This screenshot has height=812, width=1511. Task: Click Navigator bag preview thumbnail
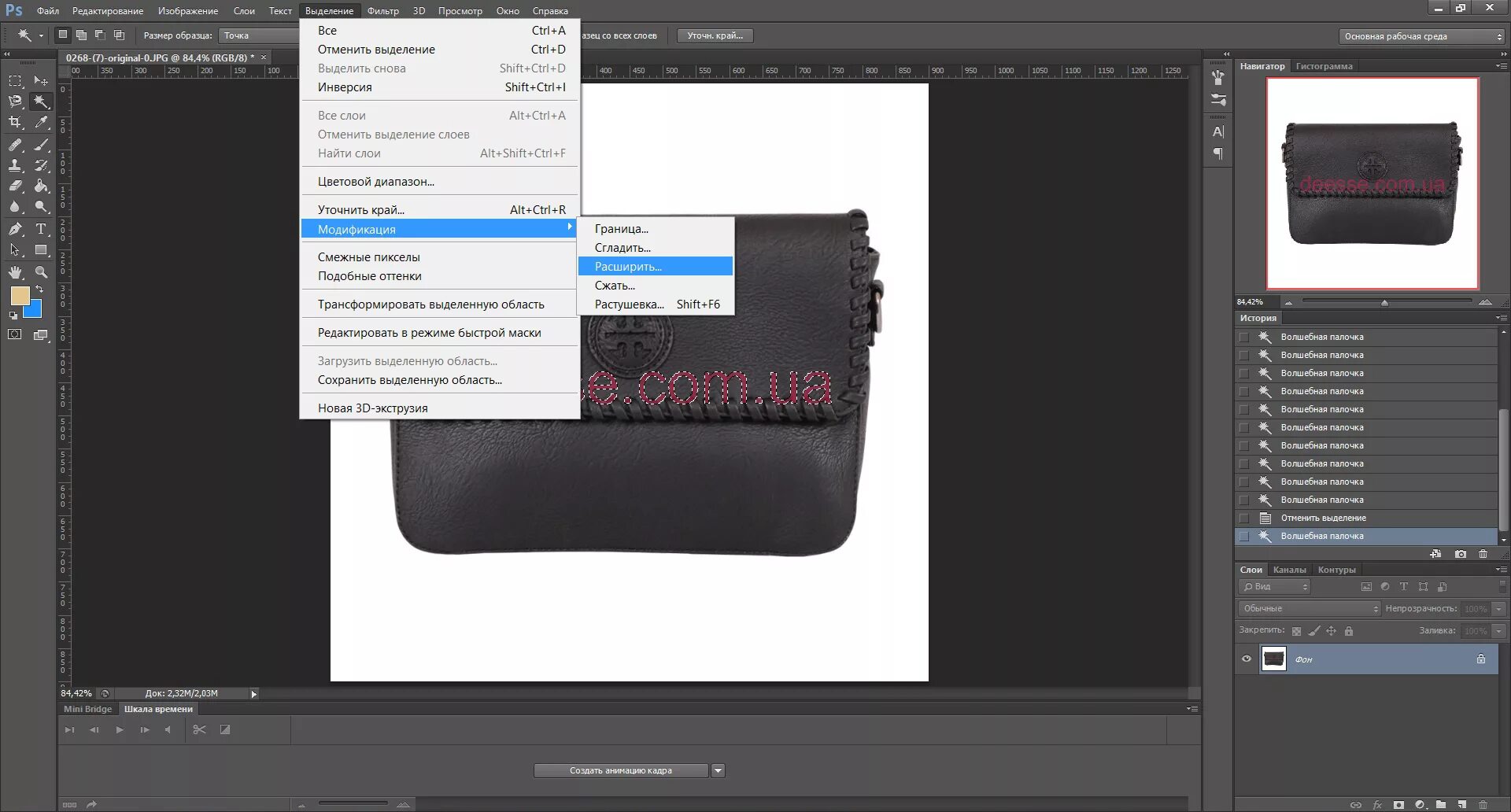[x=1372, y=183]
